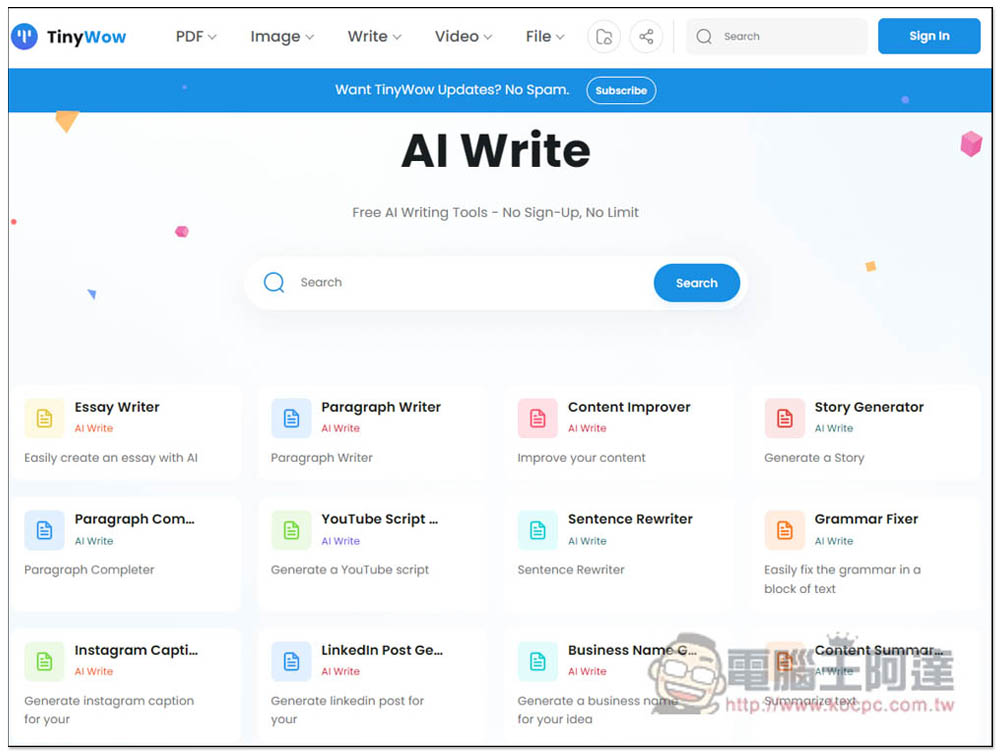1000x755 pixels.
Task: Open the Sentence Rewriter tool title
Action: click(x=630, y=519)
